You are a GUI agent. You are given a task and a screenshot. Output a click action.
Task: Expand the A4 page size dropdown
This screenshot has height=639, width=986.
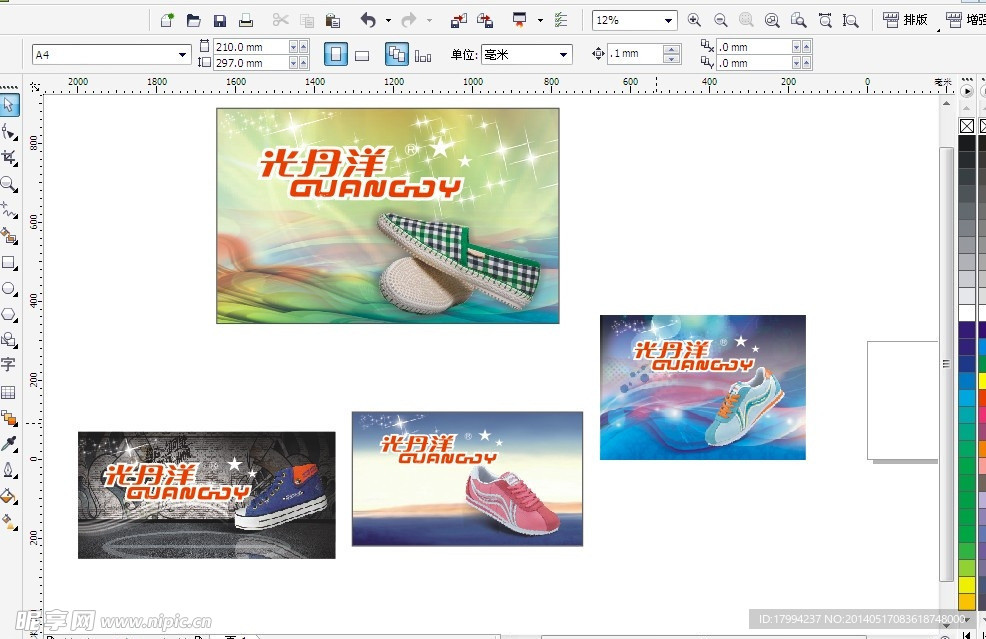(x=183, y=55)
